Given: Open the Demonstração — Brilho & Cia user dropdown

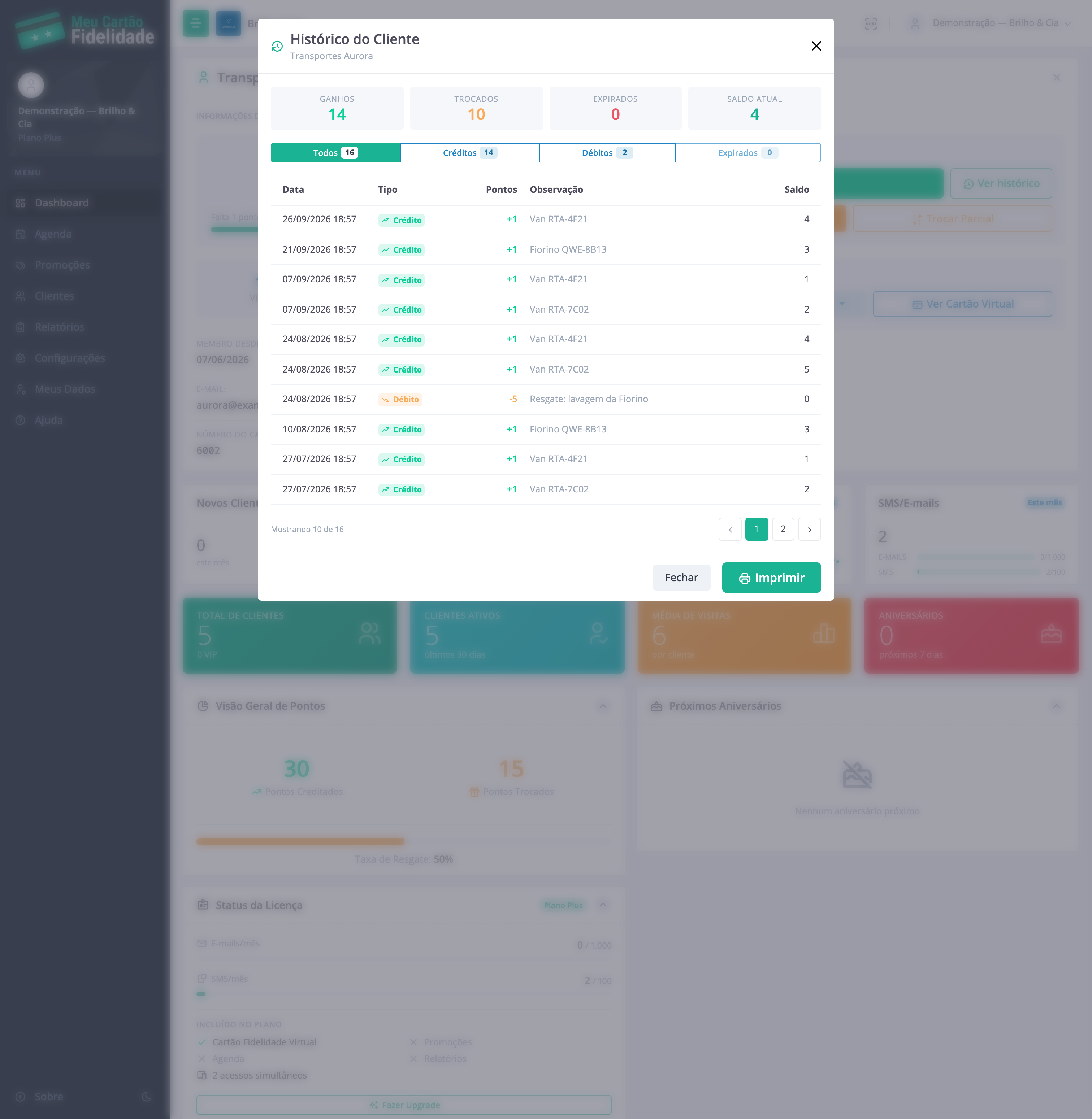Looking at the screenshot, I should coord(991,23).
